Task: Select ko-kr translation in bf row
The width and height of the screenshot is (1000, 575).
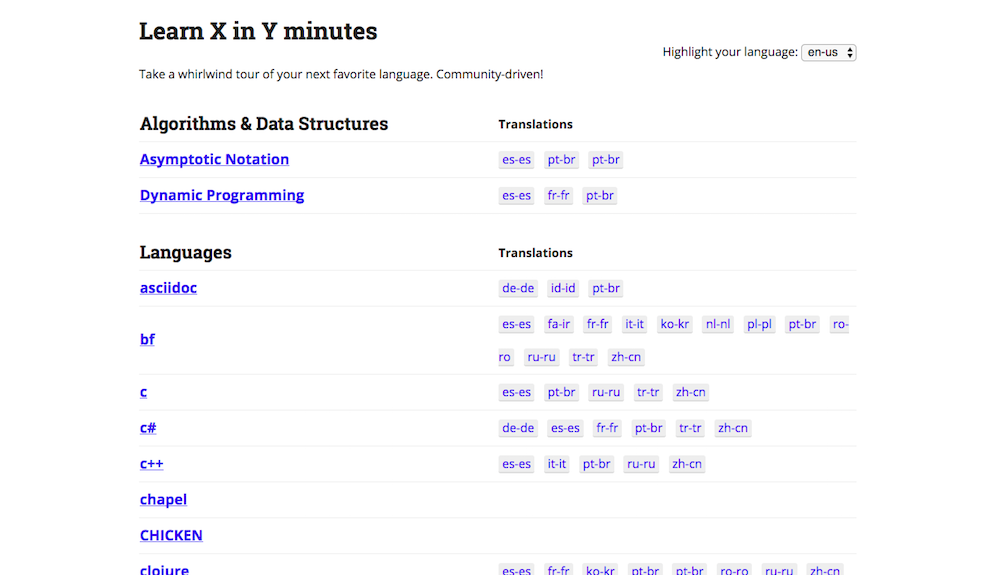Action: pos(675,324)
